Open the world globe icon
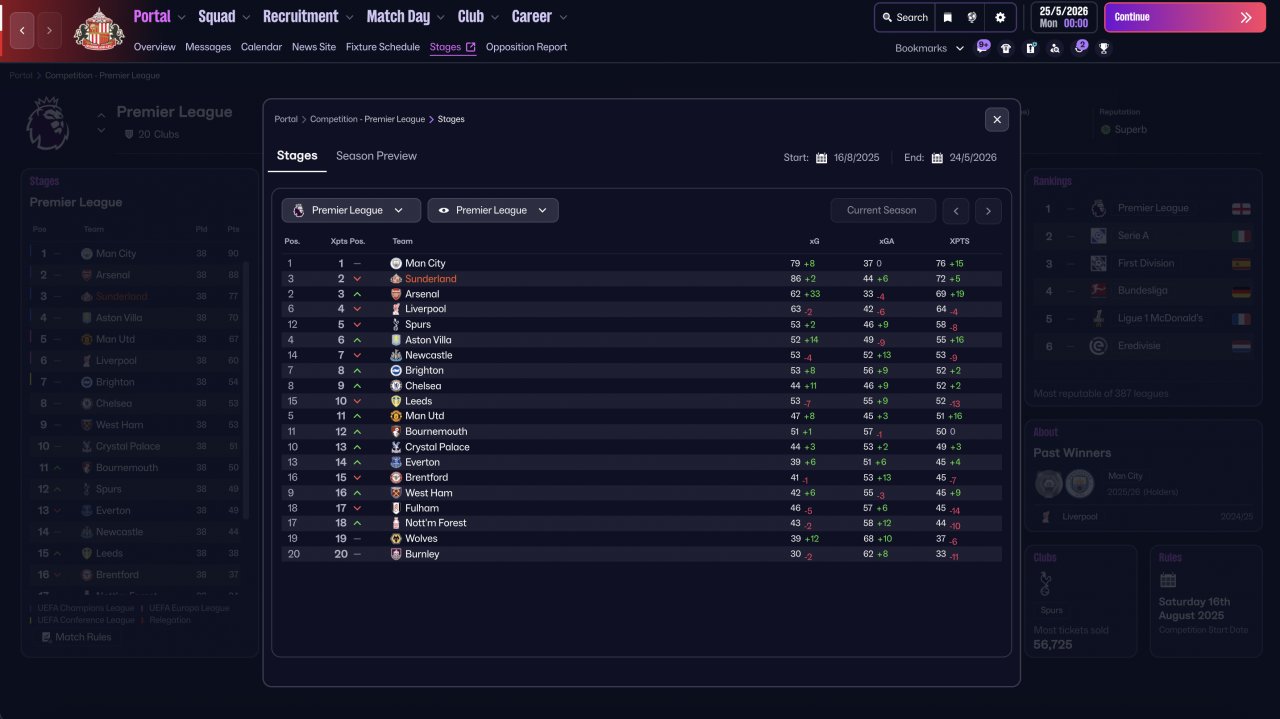 pos(971,17)
